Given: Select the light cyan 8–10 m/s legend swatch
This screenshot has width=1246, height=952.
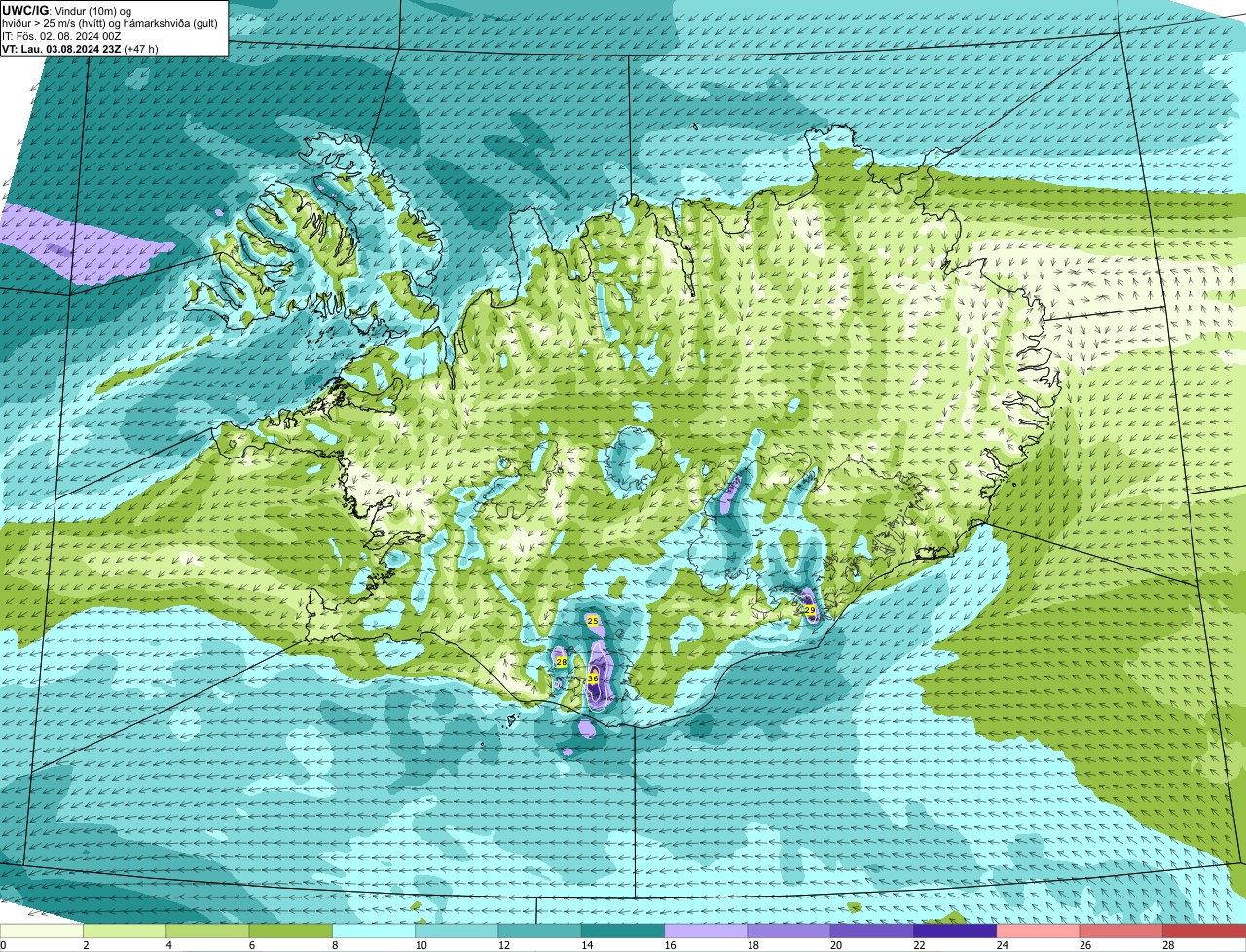Looking at the screenshot, I should point(374,932).
